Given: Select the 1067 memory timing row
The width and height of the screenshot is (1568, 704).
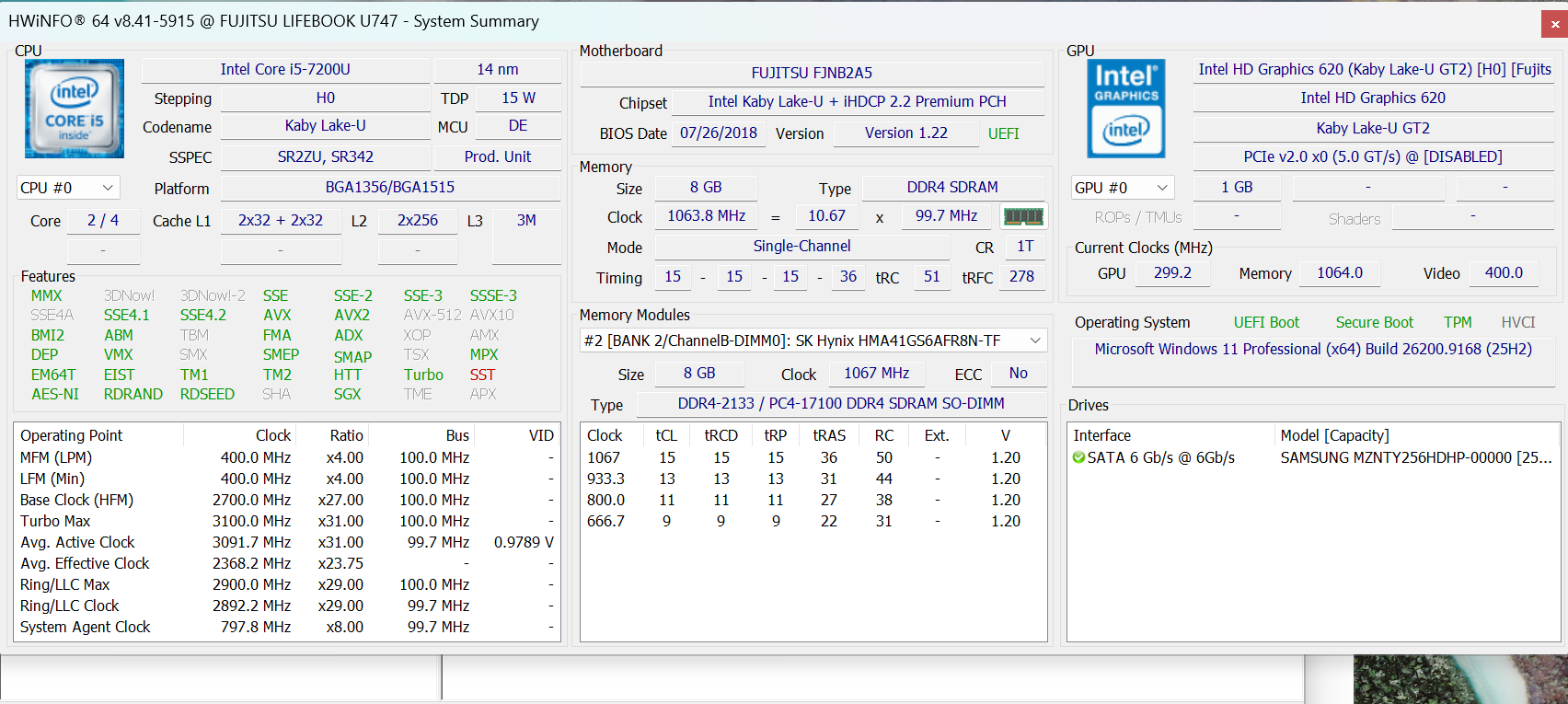Looking at the screenshot, I should pos(813,457).
